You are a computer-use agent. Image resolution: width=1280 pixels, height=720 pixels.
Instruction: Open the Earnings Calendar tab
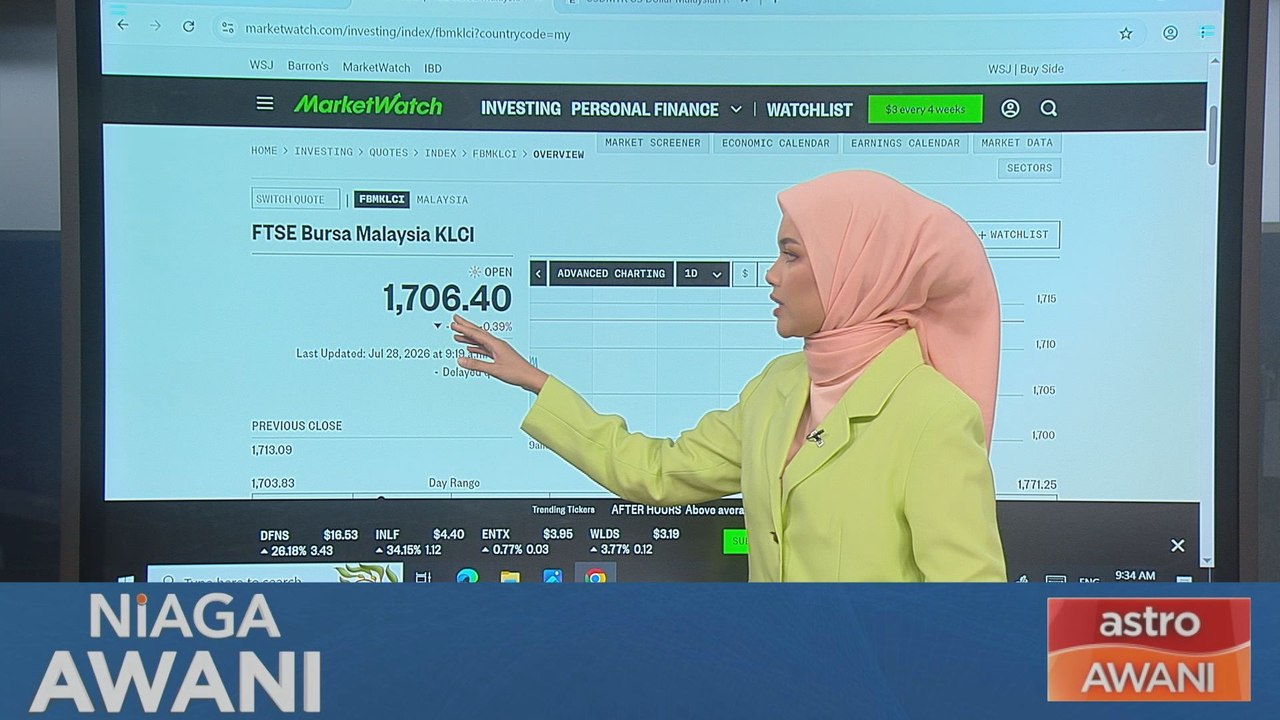905,143
